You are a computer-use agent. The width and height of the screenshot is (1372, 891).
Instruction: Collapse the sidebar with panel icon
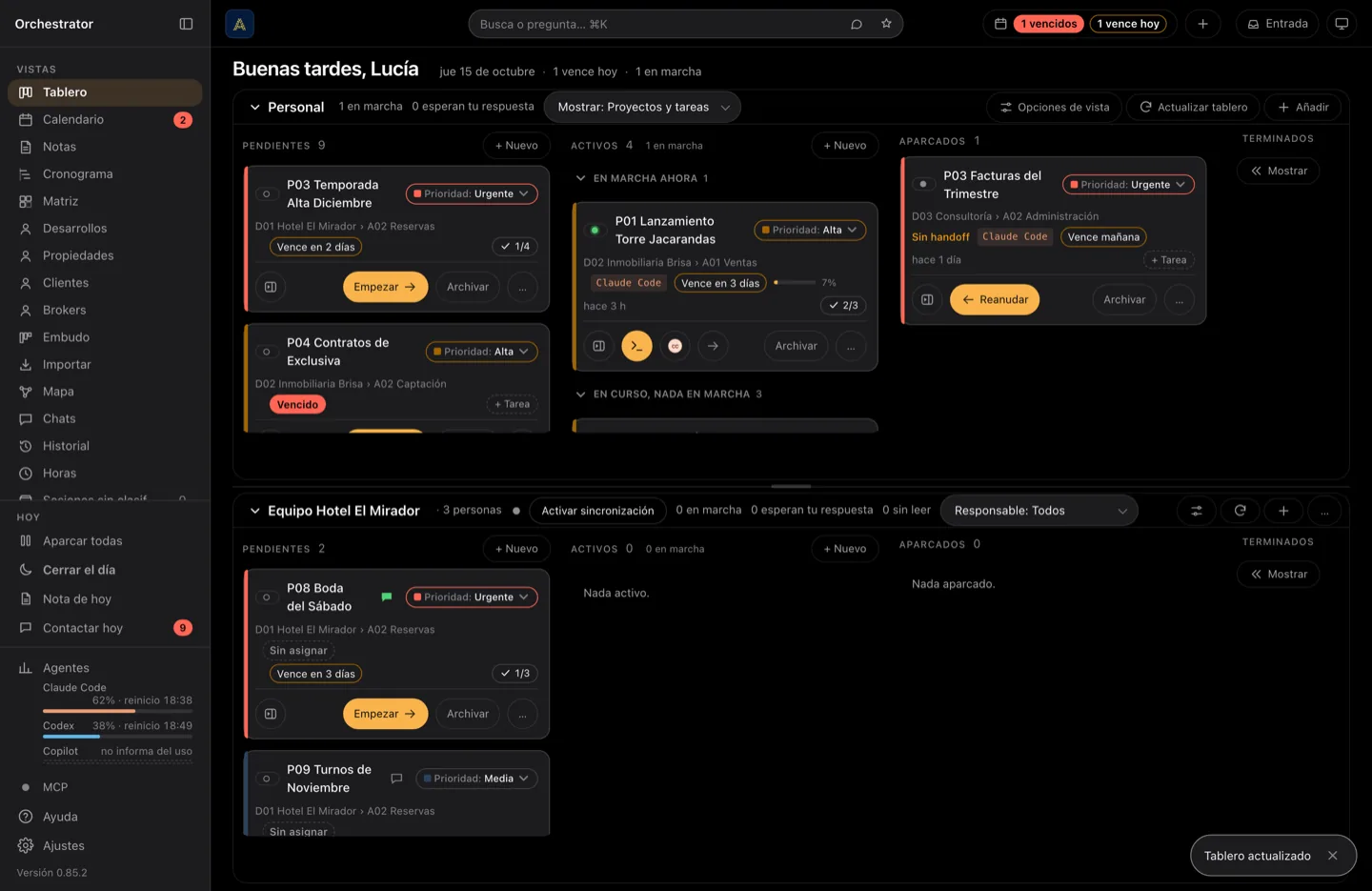[x=186, y=24]
